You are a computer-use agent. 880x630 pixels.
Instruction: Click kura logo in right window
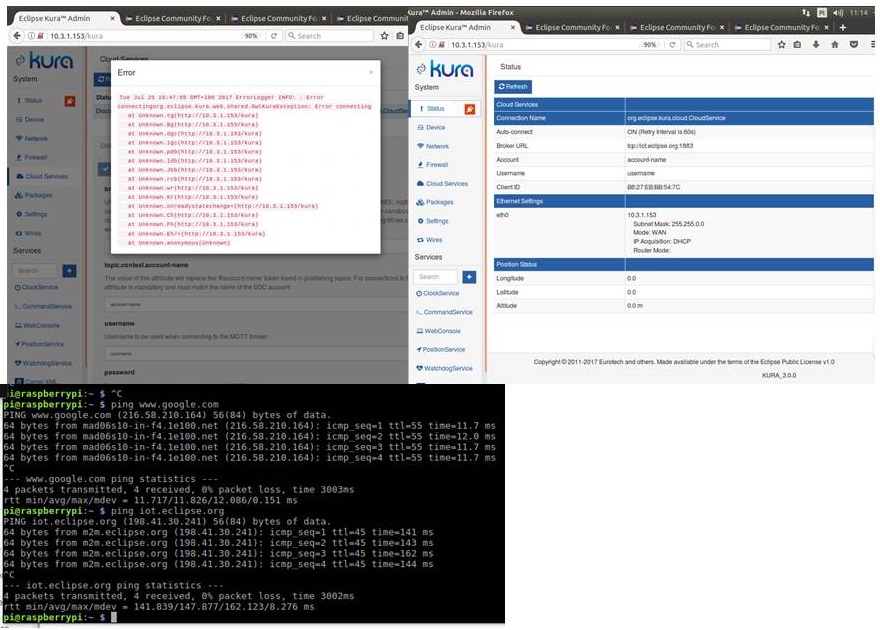pyautogui.click(x=445, y=69)
